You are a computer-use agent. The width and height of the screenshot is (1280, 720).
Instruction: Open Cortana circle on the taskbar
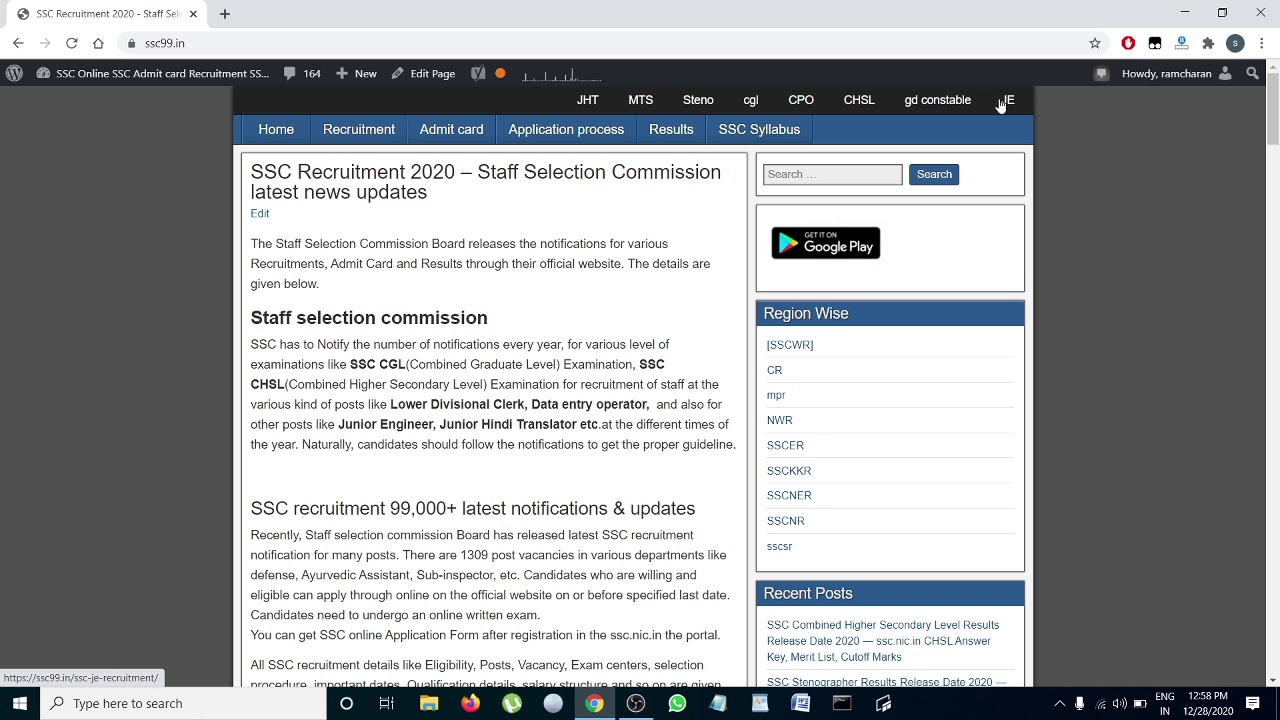(x=346, y=703)
